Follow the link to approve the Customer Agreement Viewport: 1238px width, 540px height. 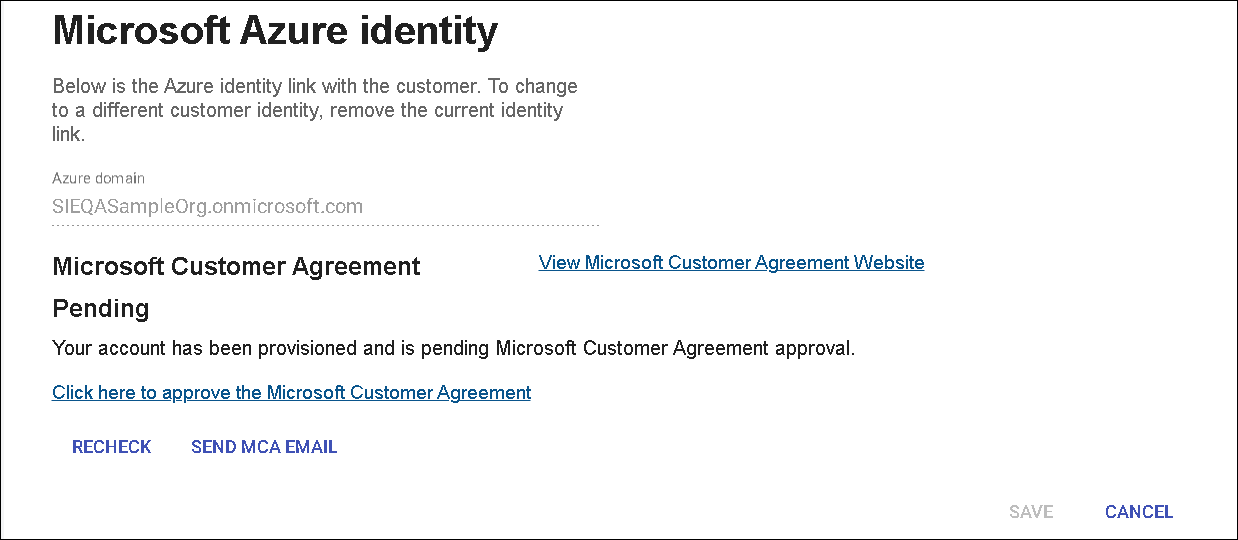point(291,393)
